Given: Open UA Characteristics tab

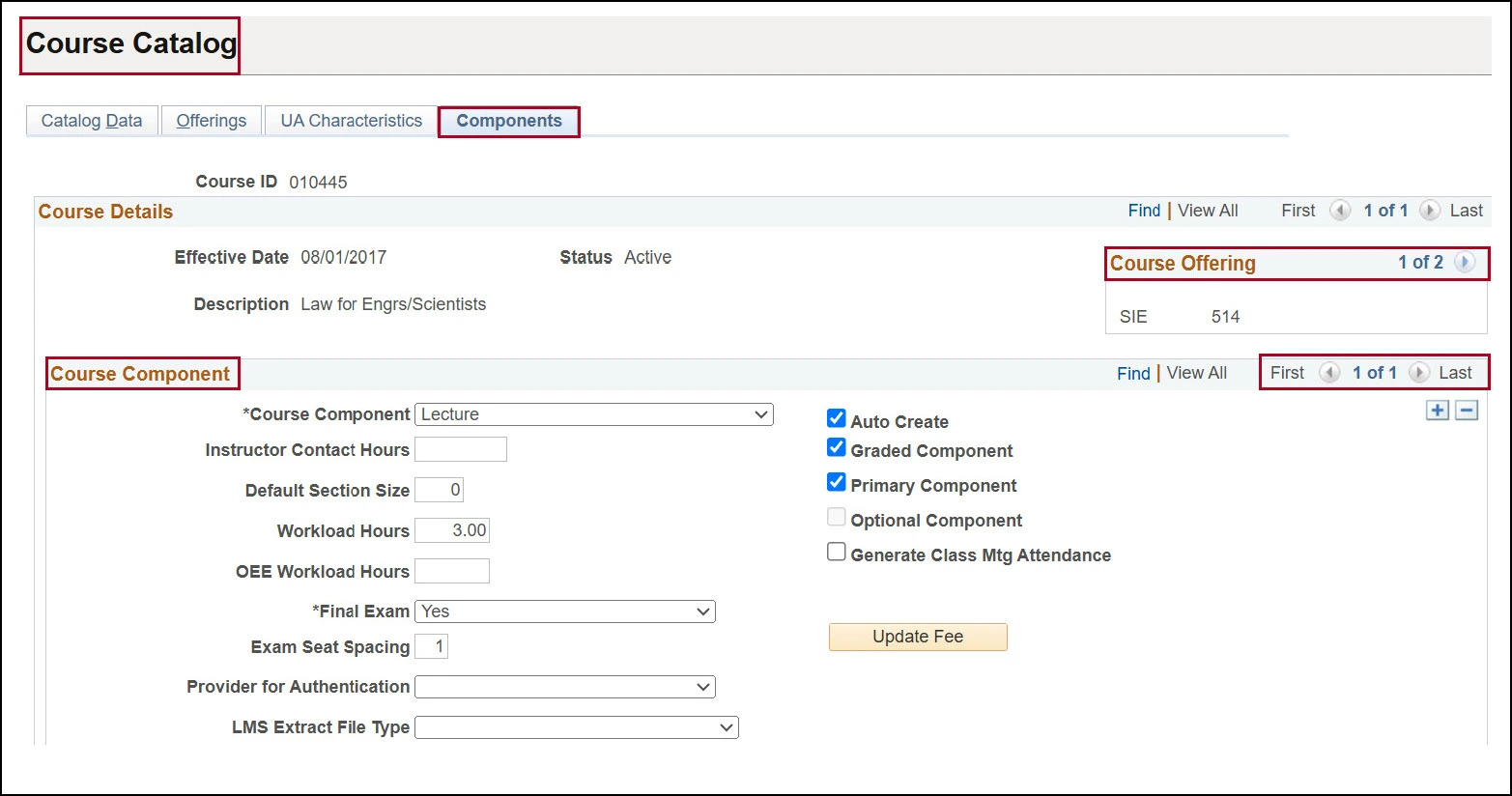Looking at the screenshot, I should (x=352, y=121).
